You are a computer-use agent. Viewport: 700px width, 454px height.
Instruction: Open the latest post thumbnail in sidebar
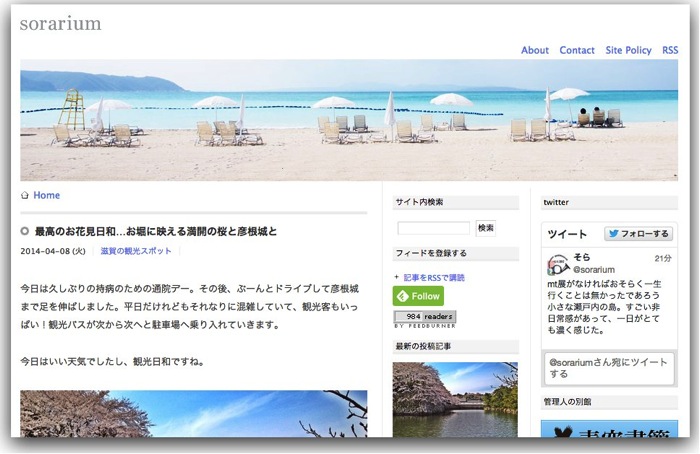click(x=455, y=400)
